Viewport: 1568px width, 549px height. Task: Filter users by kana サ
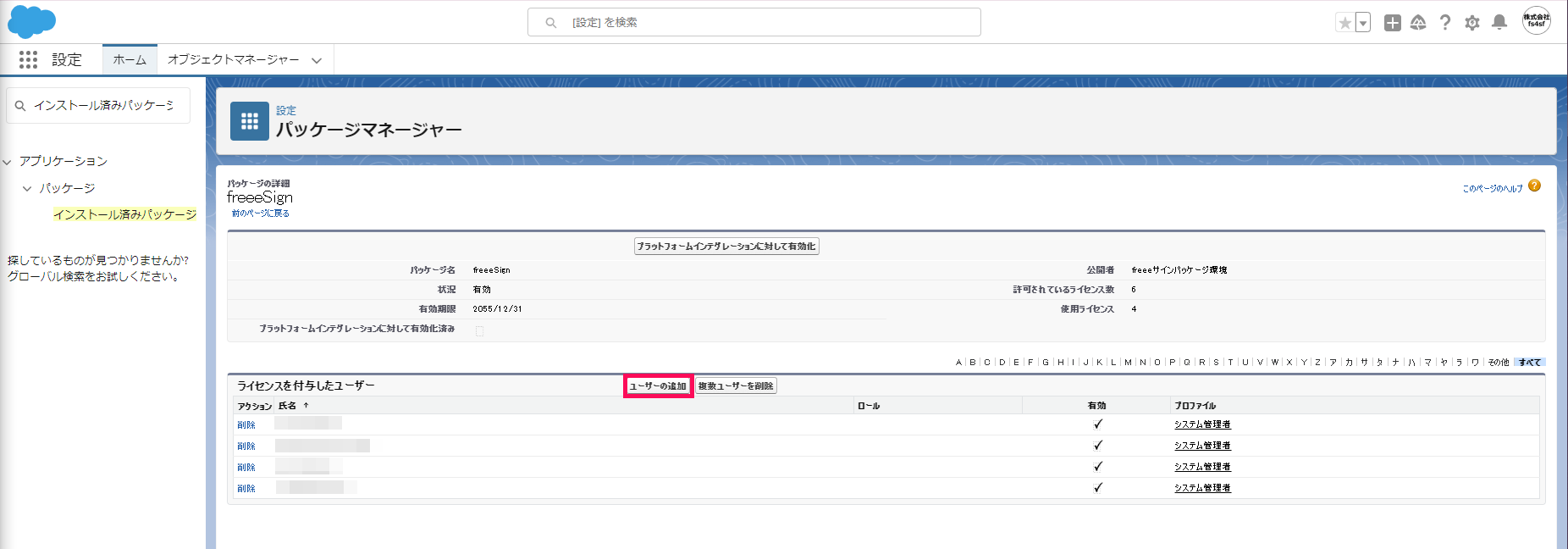coord(1364,363)
